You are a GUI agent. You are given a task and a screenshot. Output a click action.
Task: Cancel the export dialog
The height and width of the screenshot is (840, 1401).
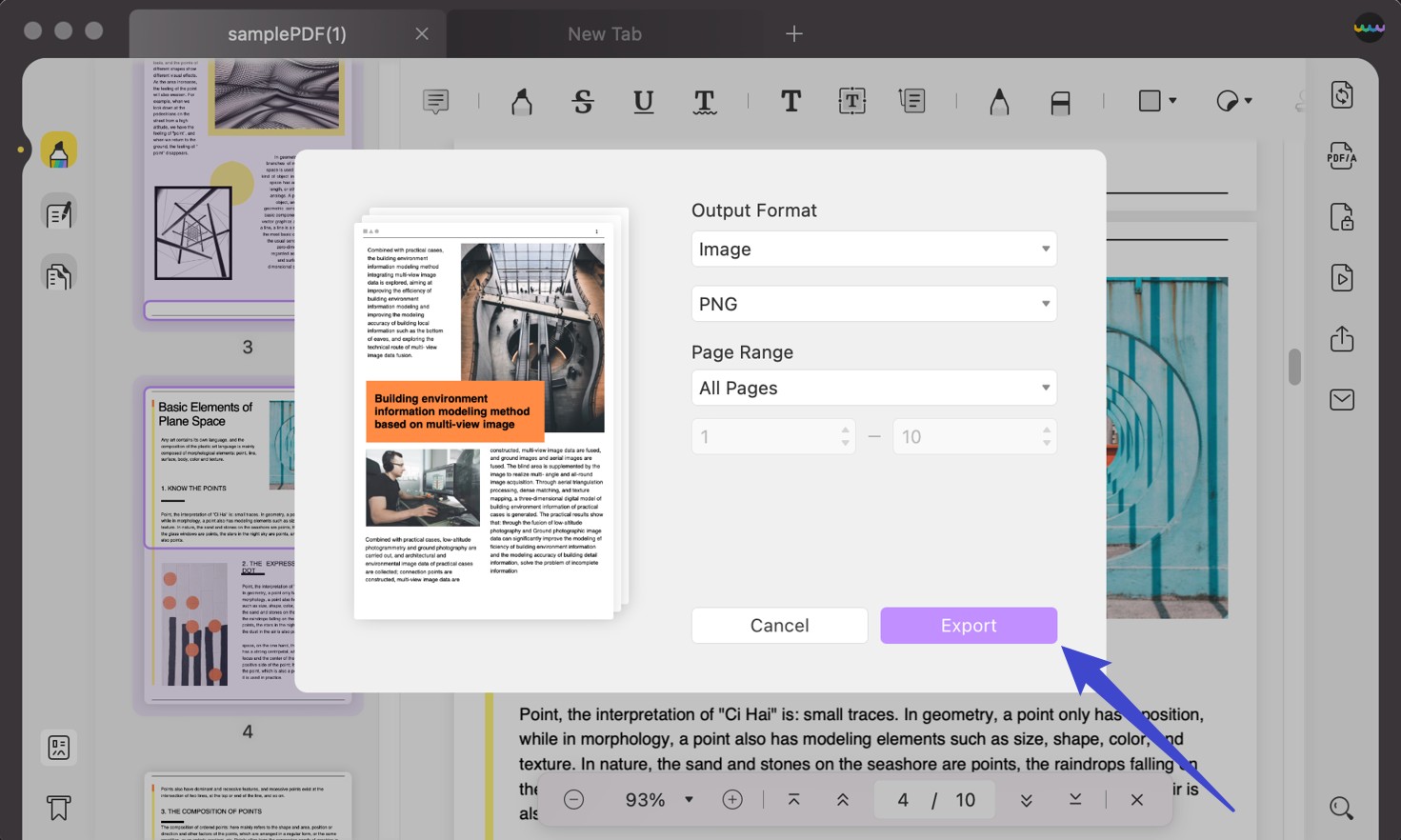click(779, 625)
